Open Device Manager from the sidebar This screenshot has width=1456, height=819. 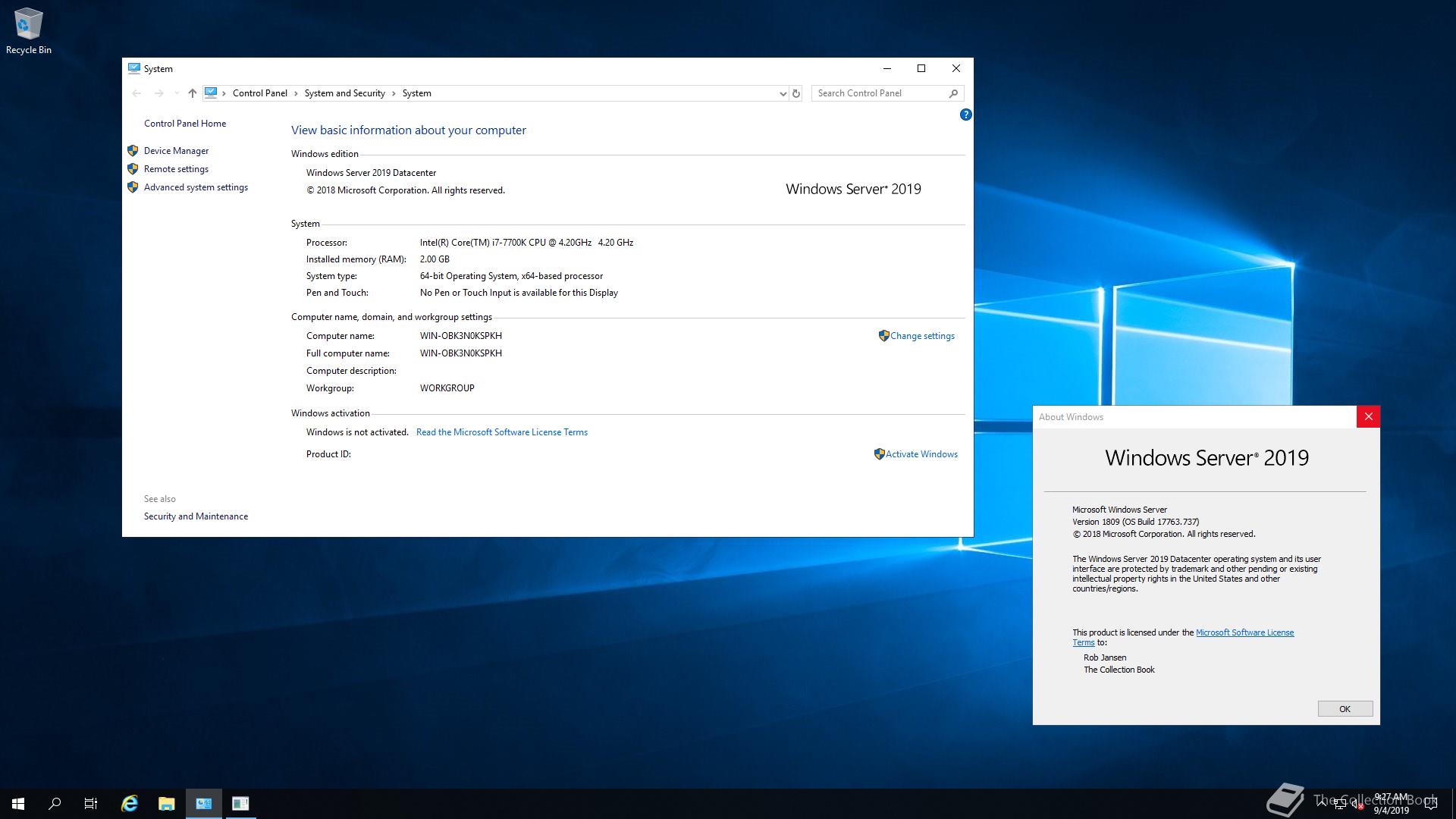(x=176, y=150)
